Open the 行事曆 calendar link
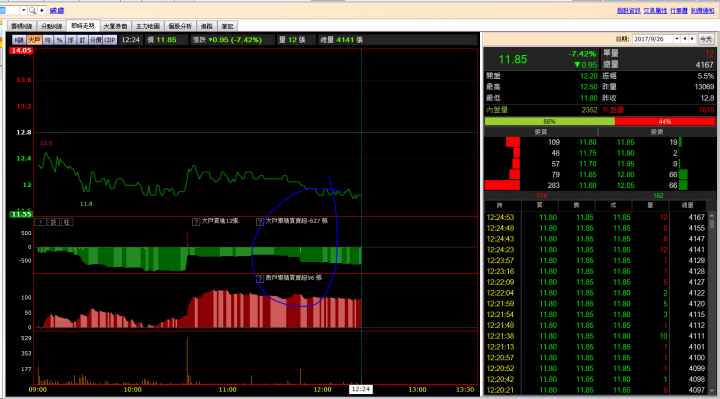Image resolution: width=720 pixels, height=399 pixels. (x=679, y=11)
